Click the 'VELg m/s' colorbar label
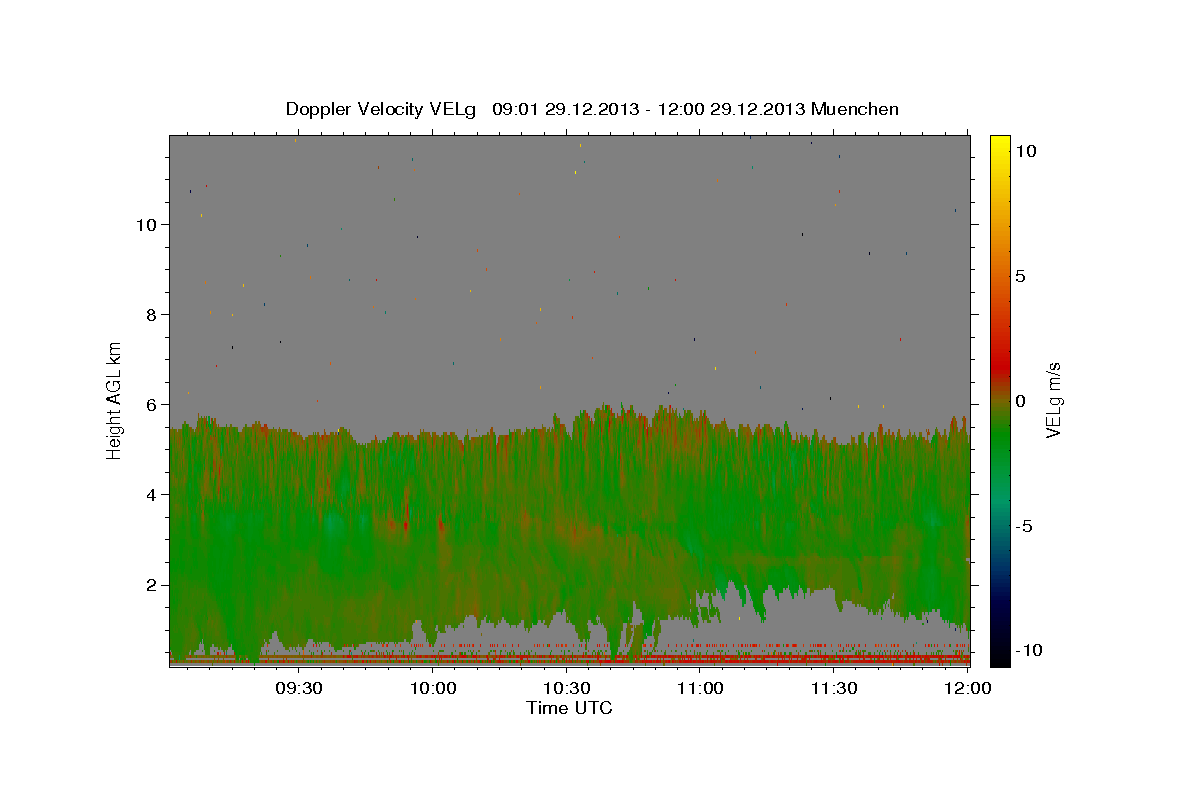The width and height of the screenshot is (1200, 800). [1053, 400]
